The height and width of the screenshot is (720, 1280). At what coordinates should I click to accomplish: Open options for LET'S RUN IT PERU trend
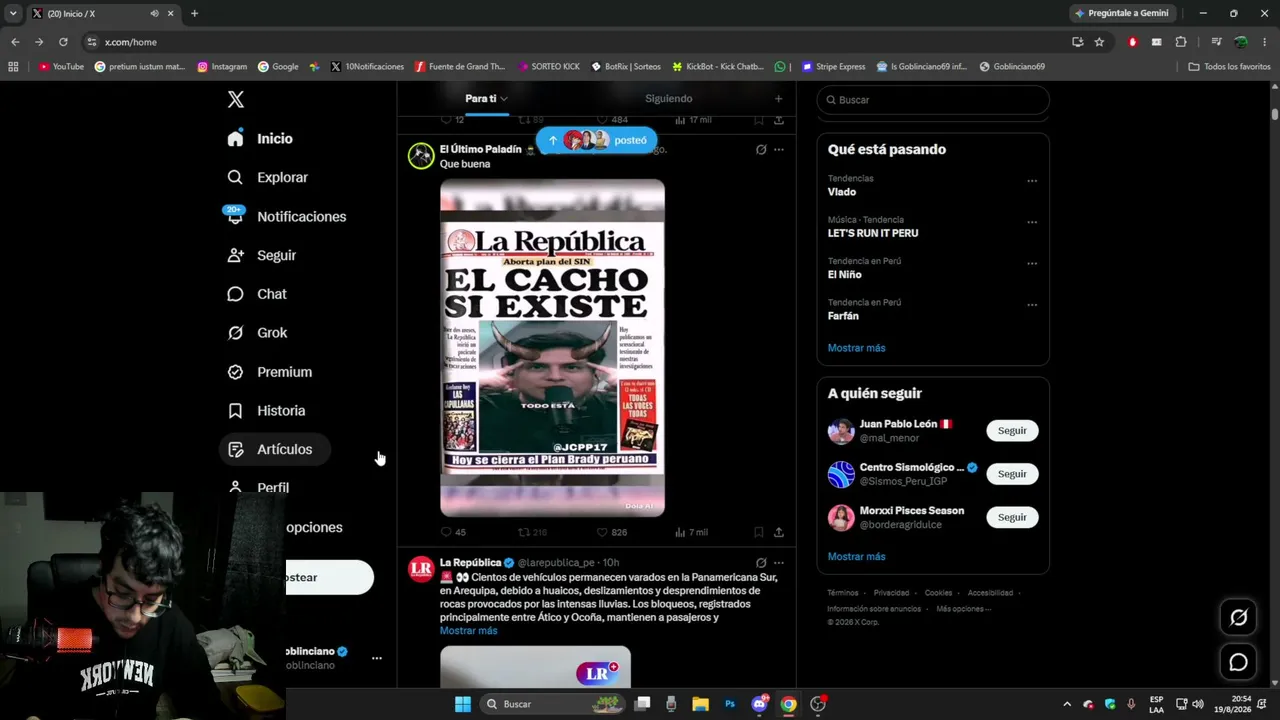point(1032,222)
